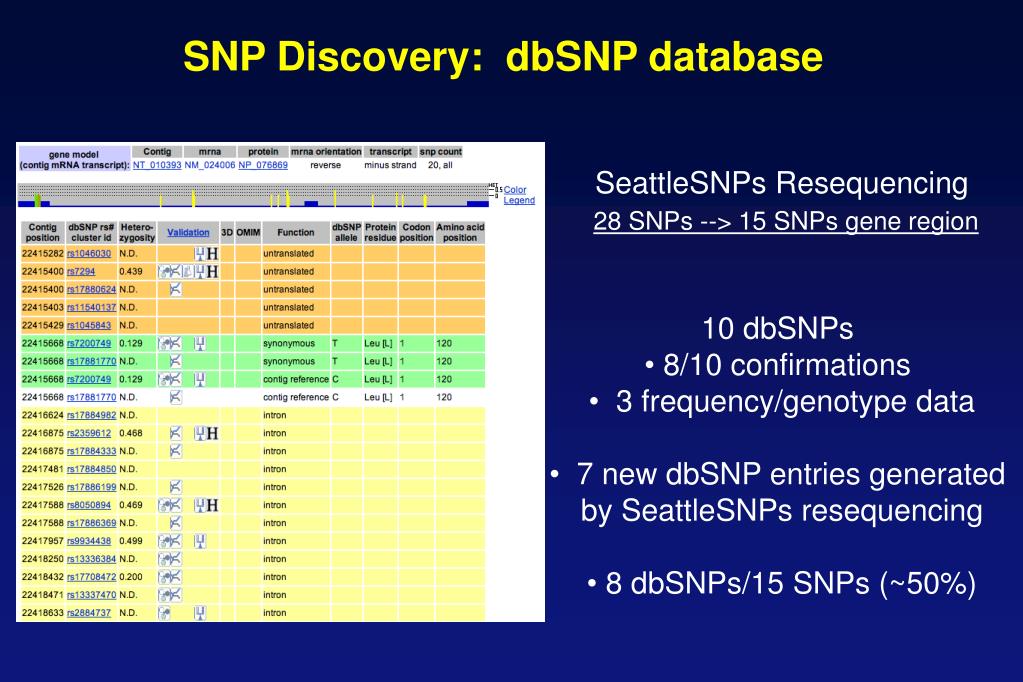This screenshot has width=1023, height=682.
Task: Open the rs17708472 SNP link
Action: click(x=91, y=577)
